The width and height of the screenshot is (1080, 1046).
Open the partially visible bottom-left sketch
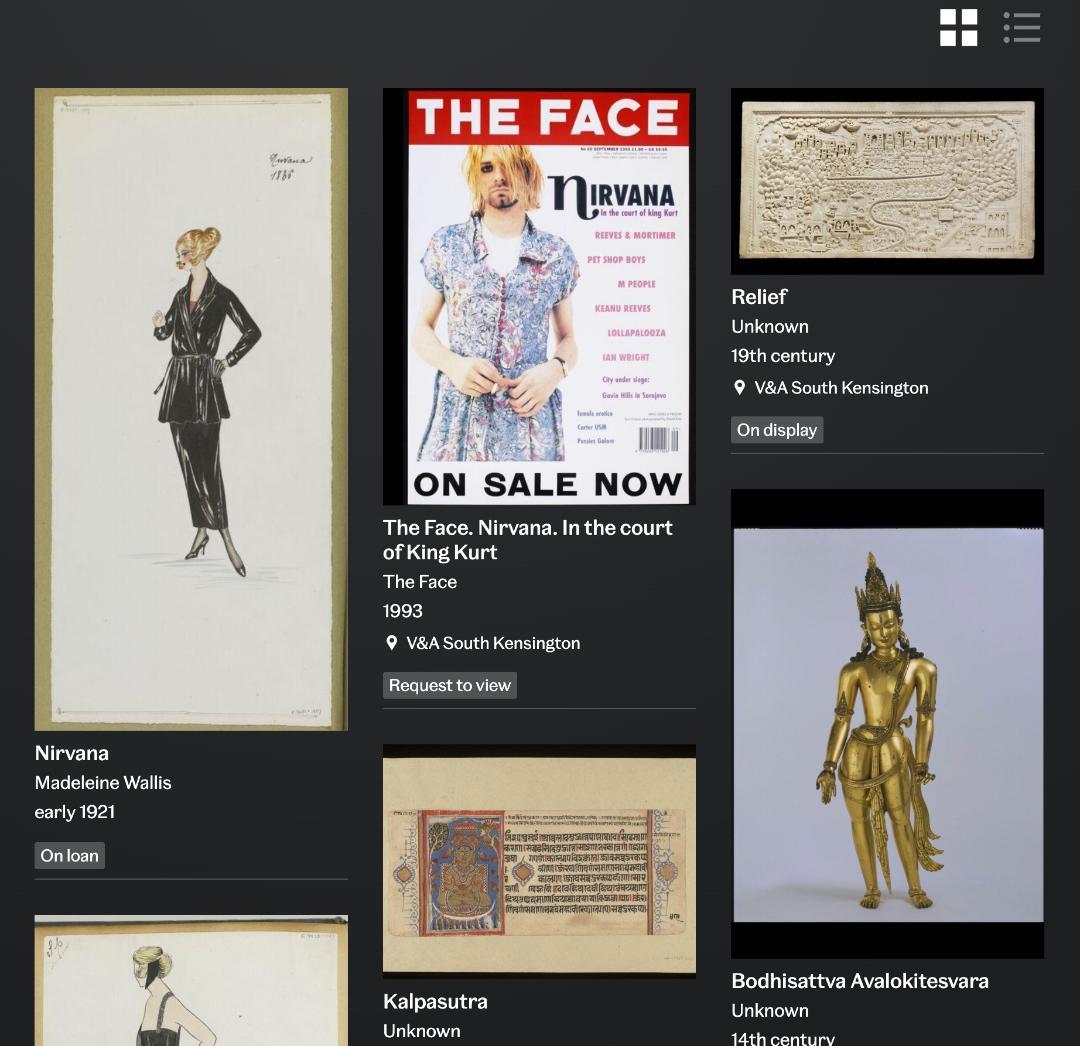(191, 980)
